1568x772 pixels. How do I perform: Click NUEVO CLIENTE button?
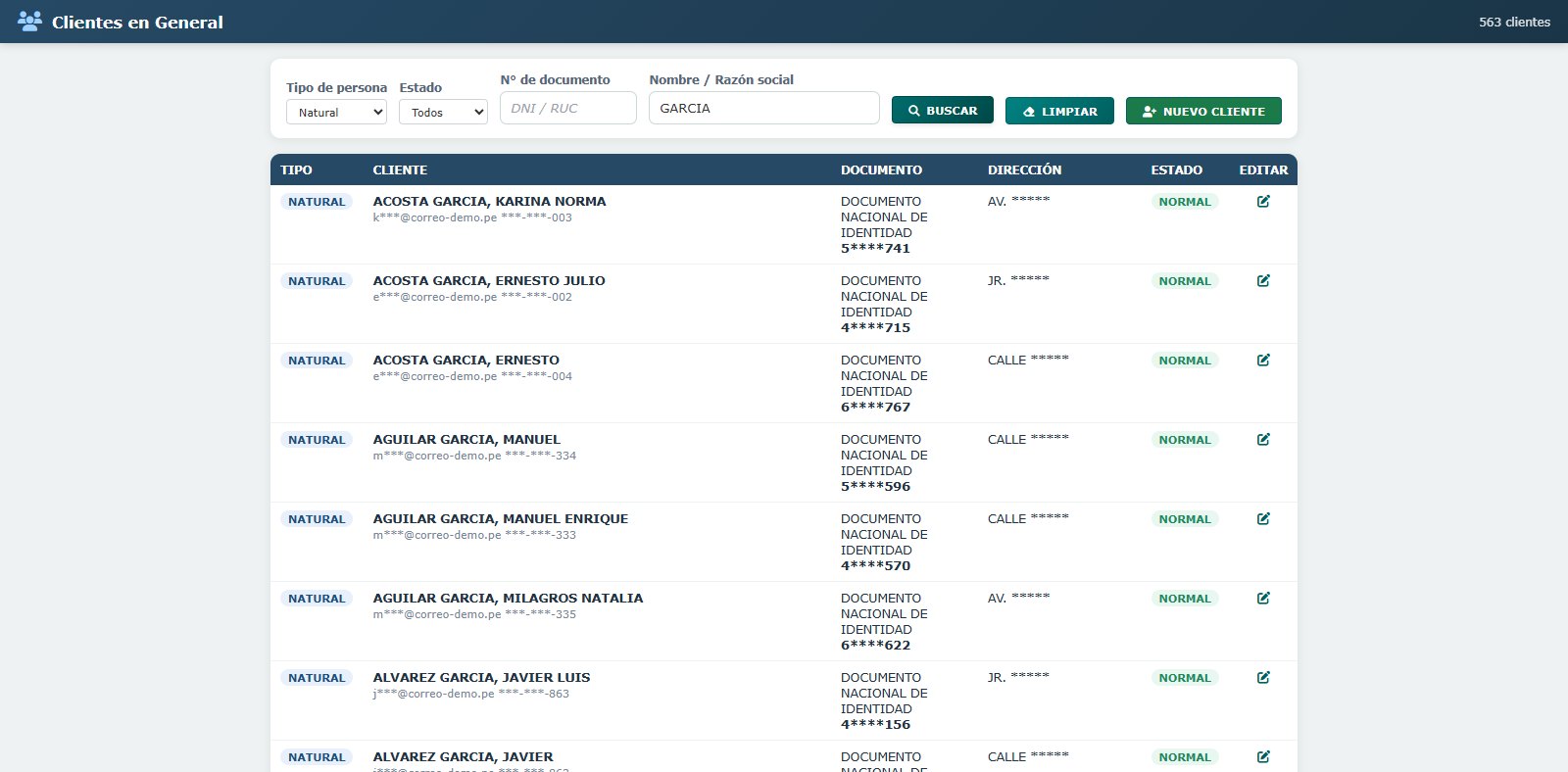[1203, 111]
